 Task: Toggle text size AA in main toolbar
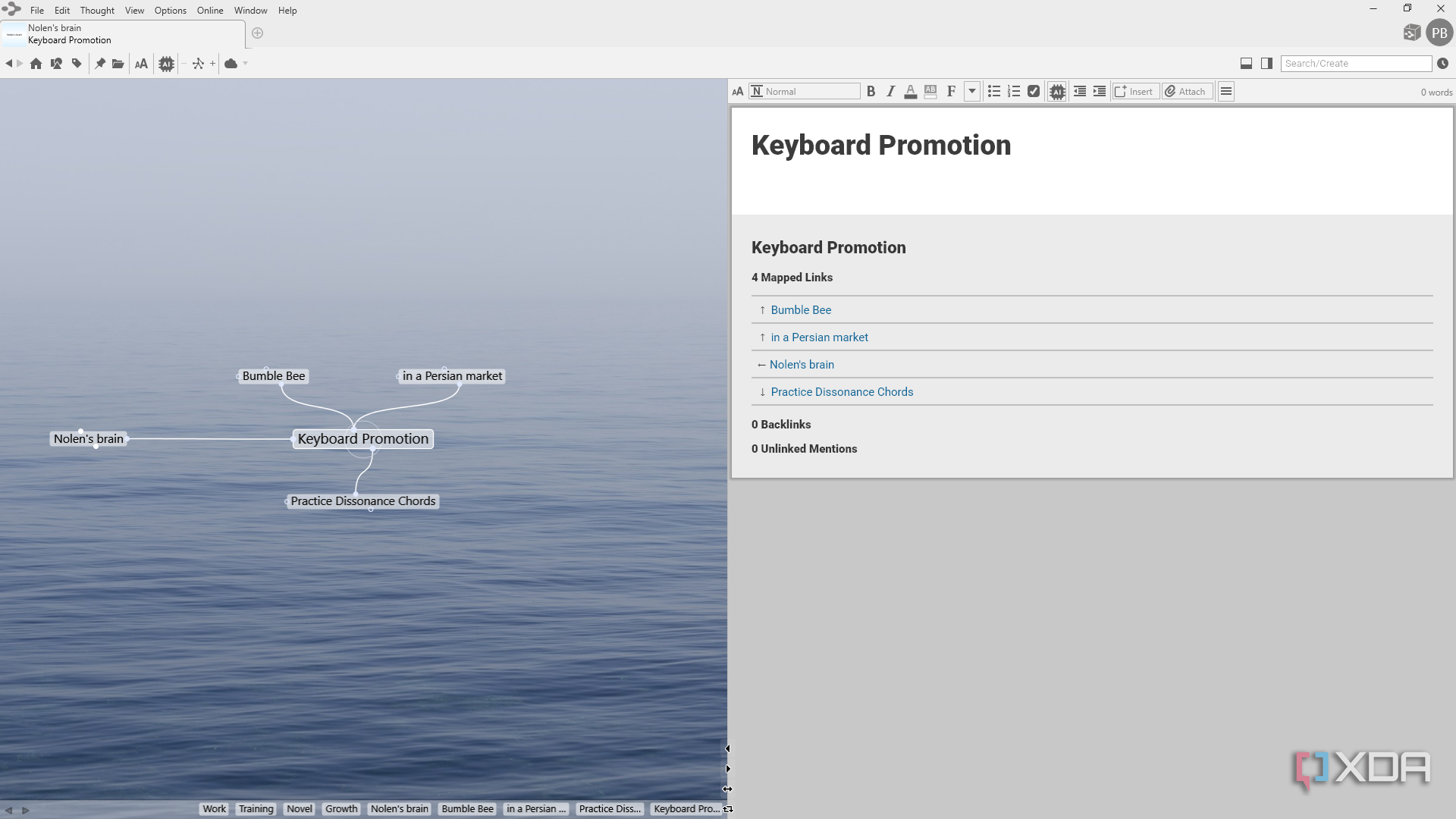coord(141,64)
